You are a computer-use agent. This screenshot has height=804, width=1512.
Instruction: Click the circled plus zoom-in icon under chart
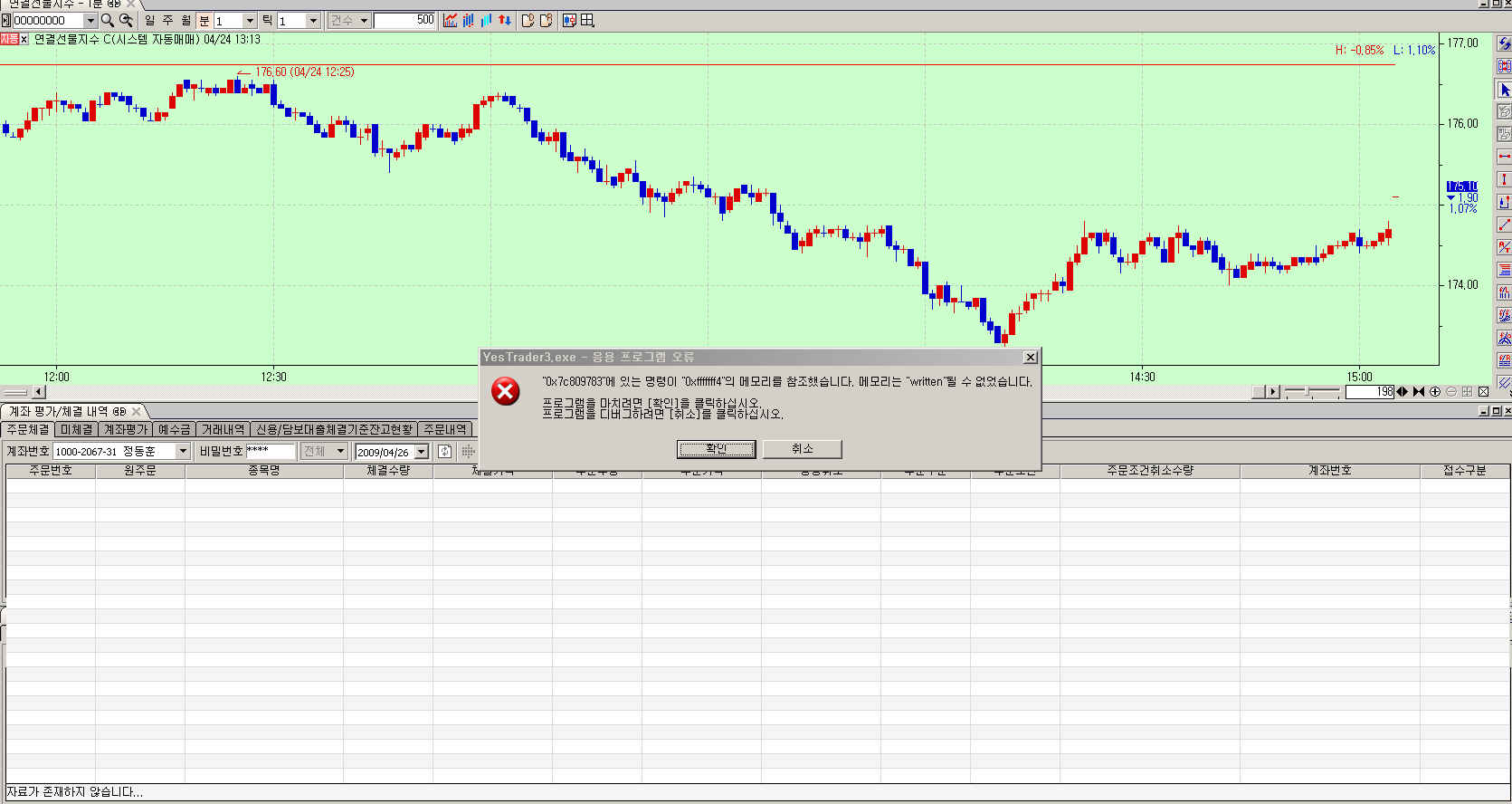click(1435, 392)
